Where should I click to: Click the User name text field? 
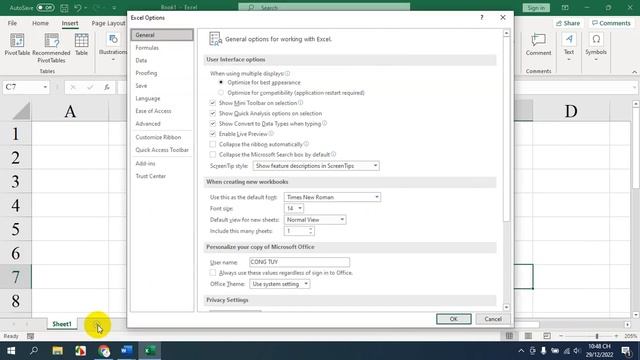click(299, 262)
